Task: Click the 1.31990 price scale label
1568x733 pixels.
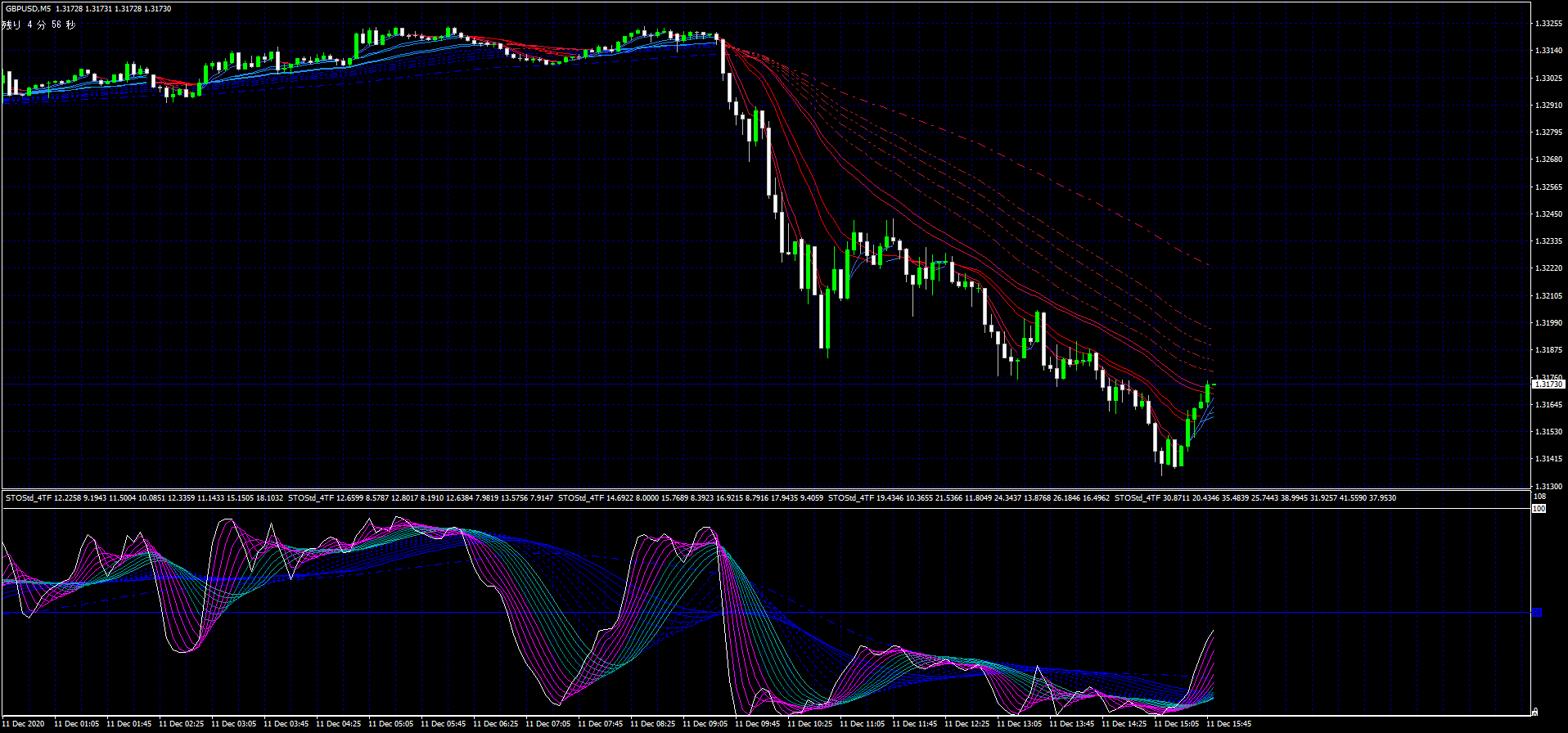Action: pos(1548,323)
